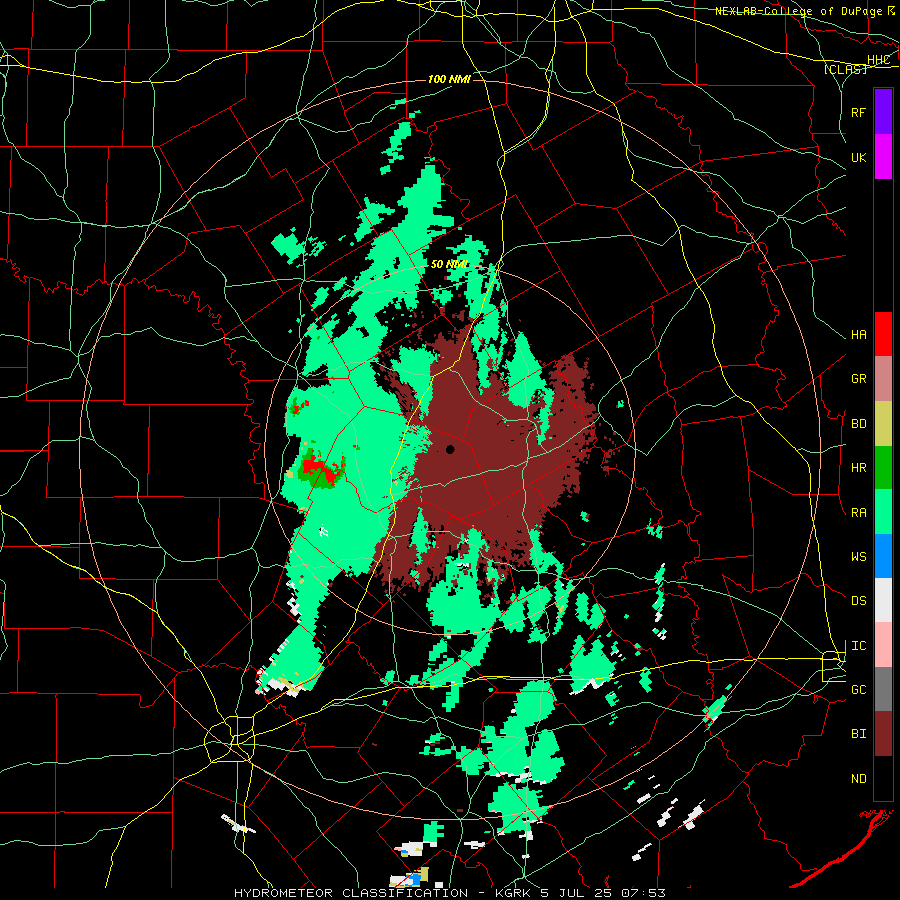900x900 pixels.
Task: Click the yellow BD legend color swatch
Action: click(x=883, y=423)
